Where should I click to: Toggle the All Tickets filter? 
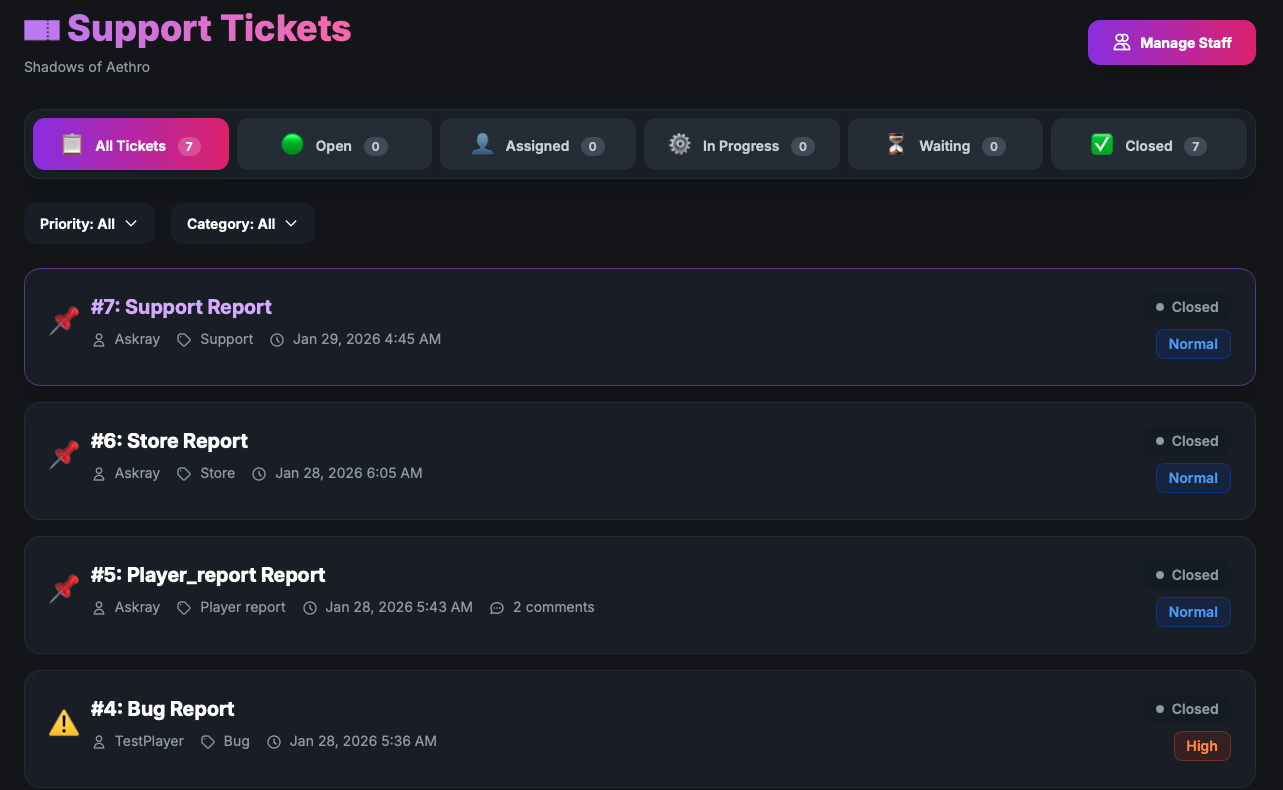pos(131,144)
